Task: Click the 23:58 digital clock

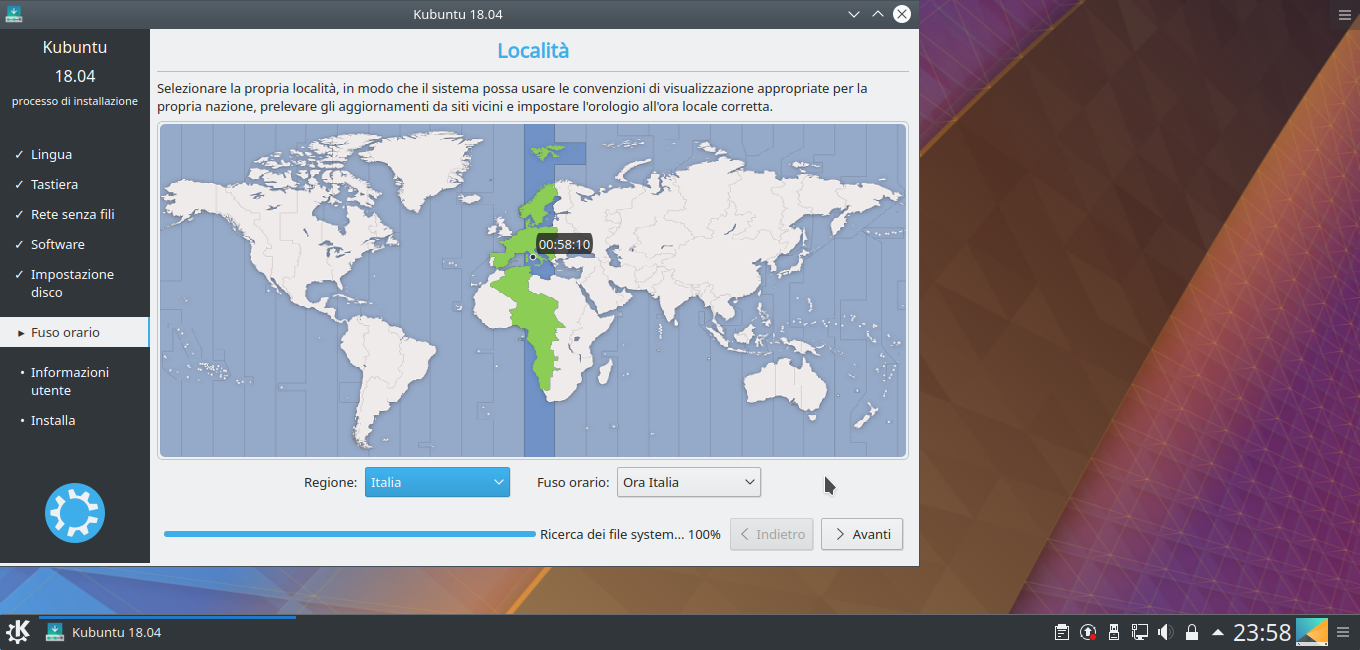Action: [1262, 632]
